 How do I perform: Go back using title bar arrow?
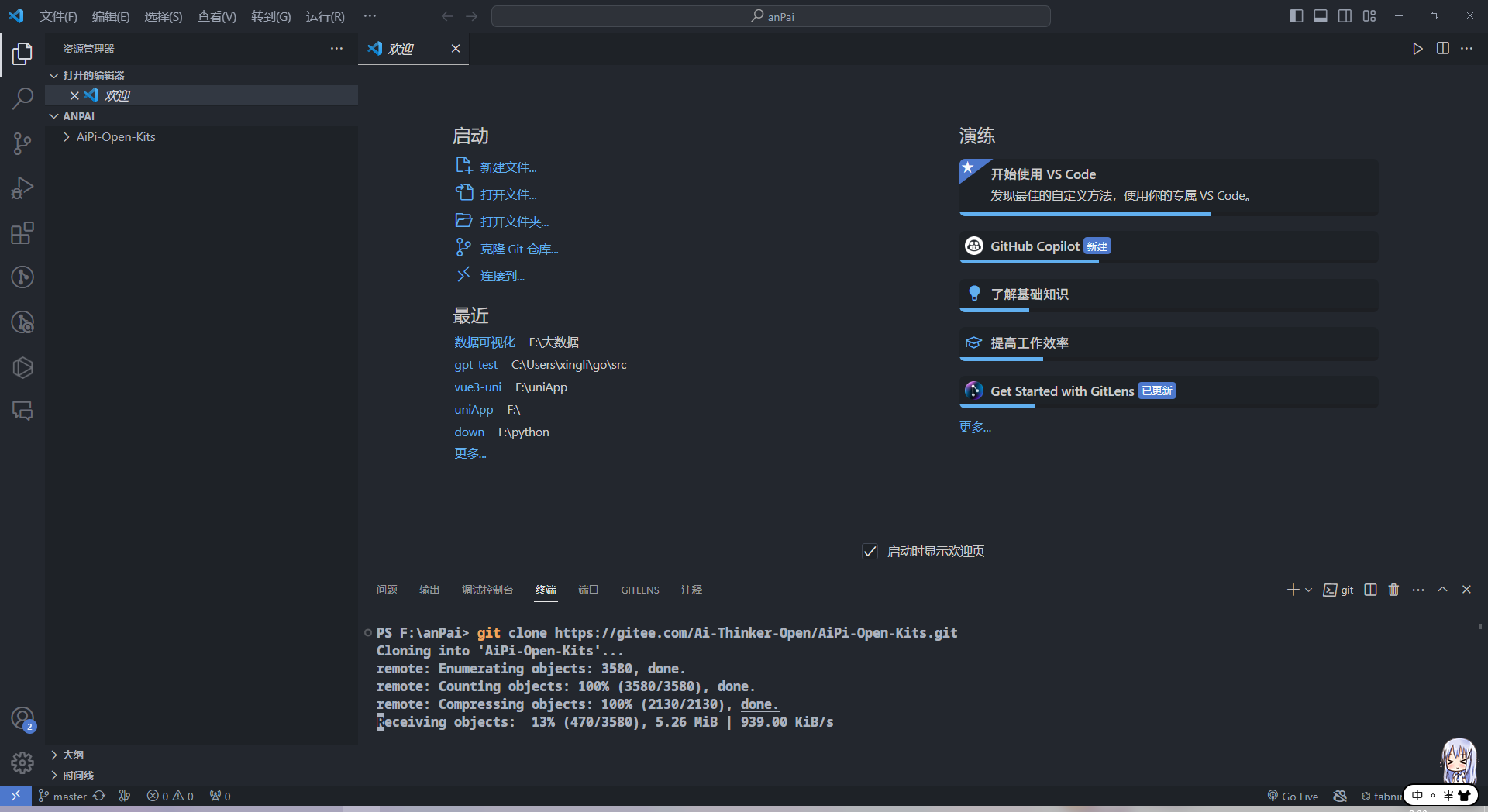(447, 16)
